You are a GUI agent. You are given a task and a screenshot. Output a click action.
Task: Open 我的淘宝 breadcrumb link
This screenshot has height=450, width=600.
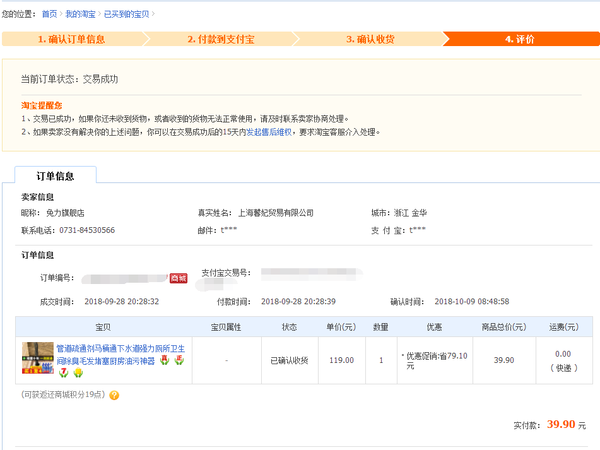(x=80, y=14)
